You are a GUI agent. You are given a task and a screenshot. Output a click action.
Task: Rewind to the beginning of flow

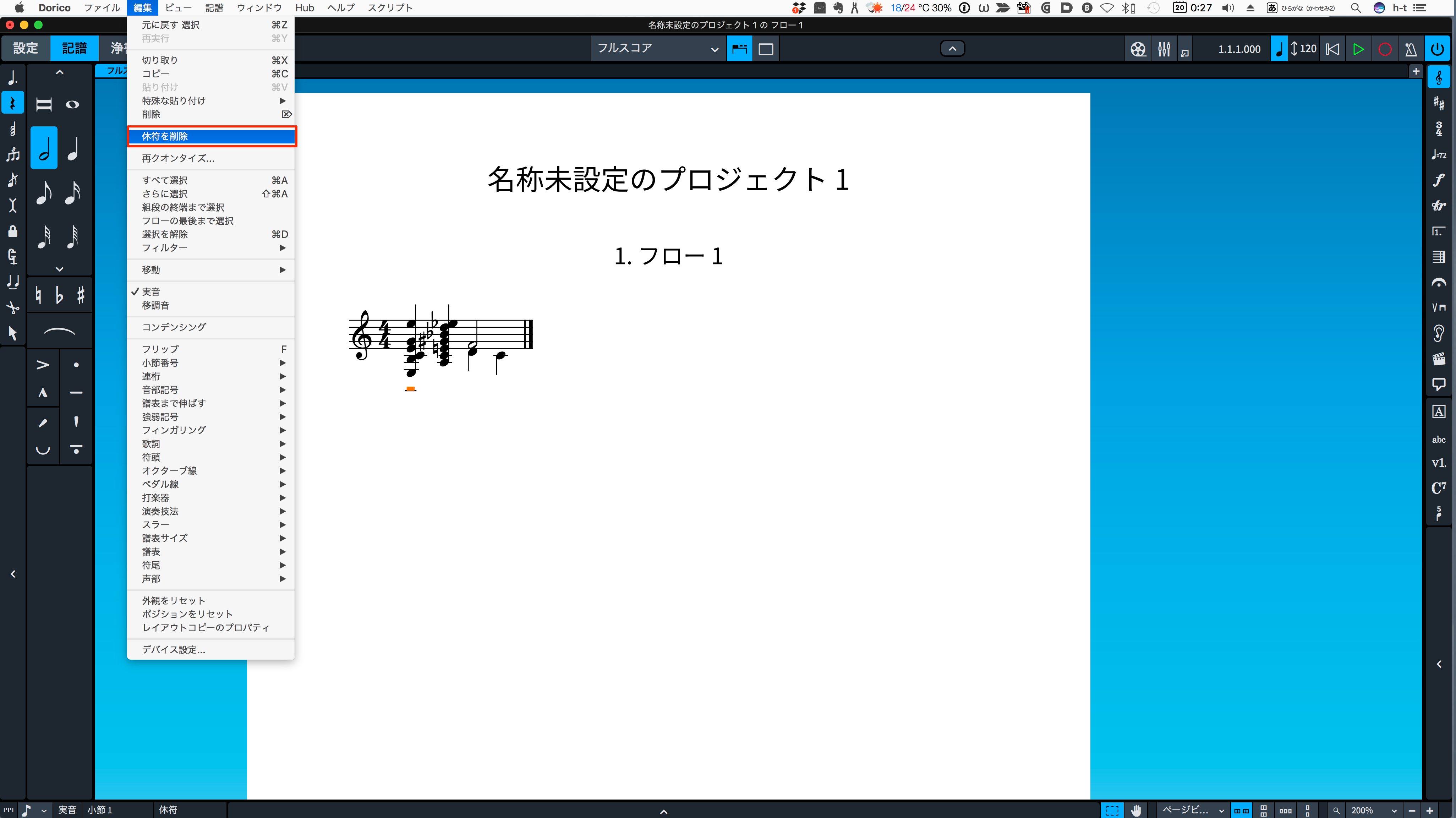coord(1332,49)
